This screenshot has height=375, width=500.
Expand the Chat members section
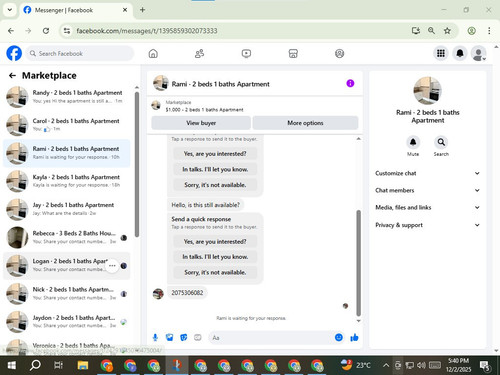pyautogui.click(x=427, y=190)
